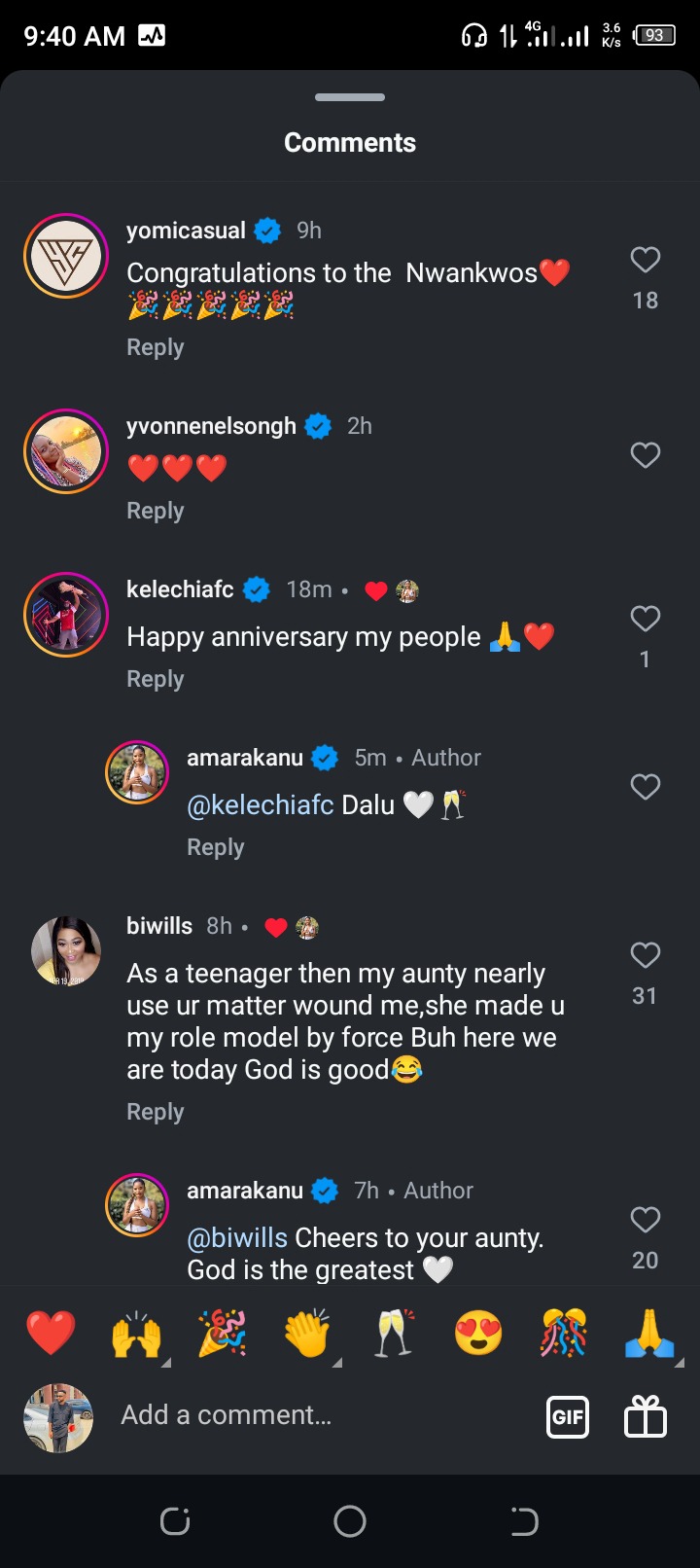Like kelechiafc's happy anniversary comment
700x1568 pixels.
(646, 619)
